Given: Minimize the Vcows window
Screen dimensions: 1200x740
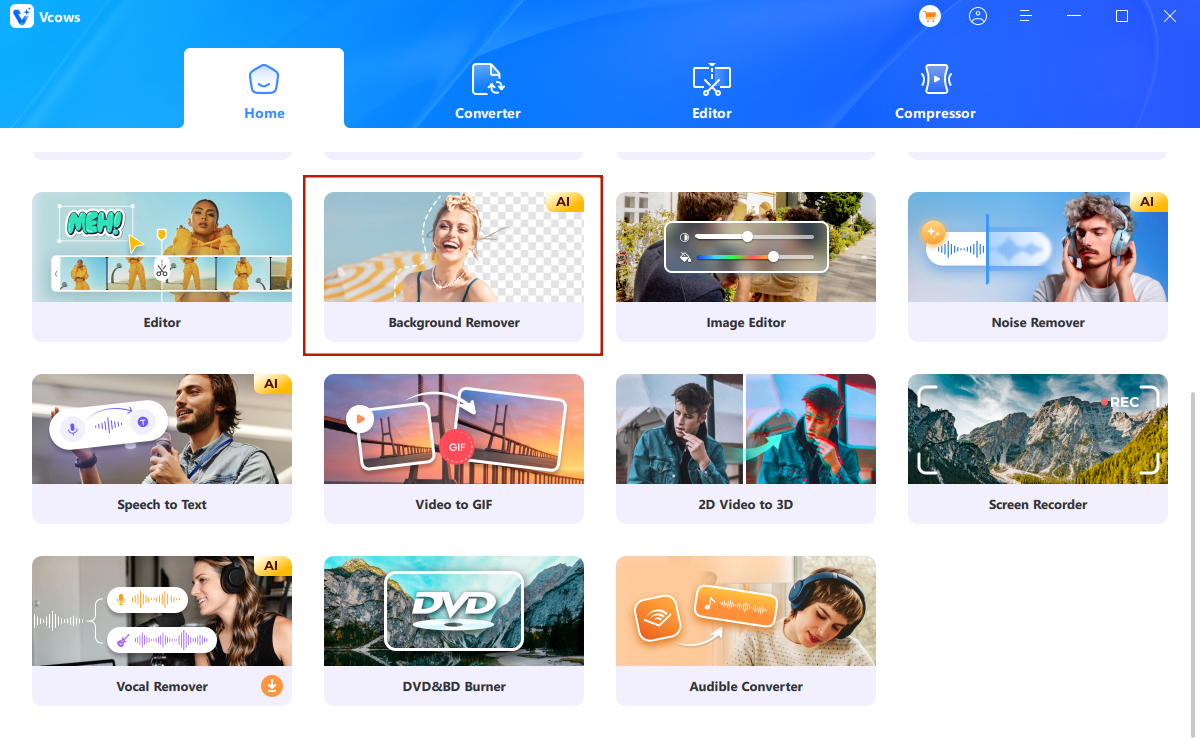Looking at the screenshot, I should point(1074,16).
